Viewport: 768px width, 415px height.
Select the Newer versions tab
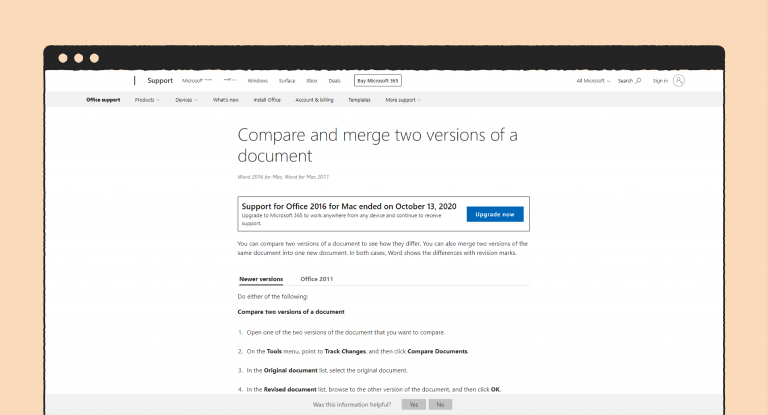[261, 279]
